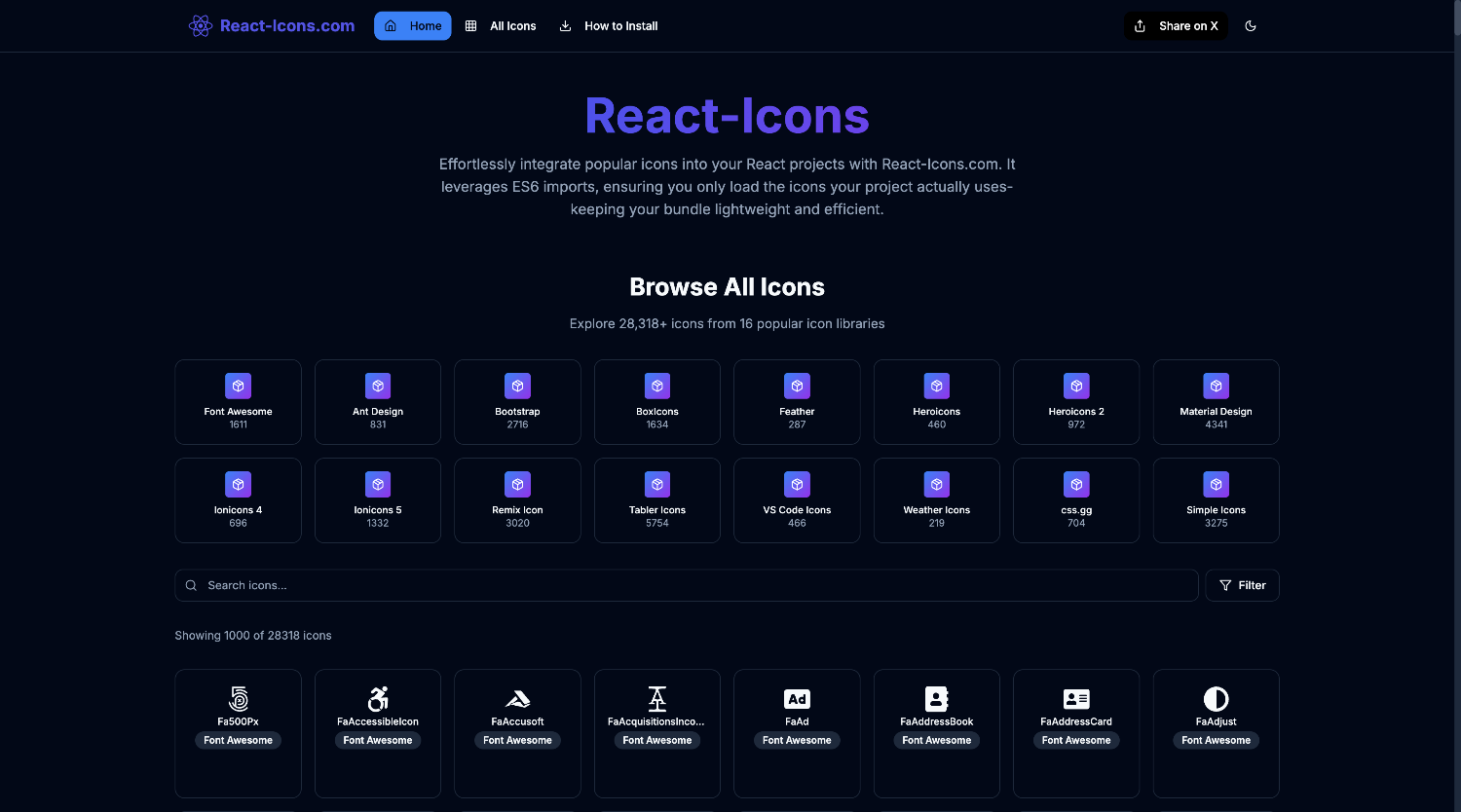This screenshot has height=812, width=1461.
Task: Click Font Awesome badge under FaAd
Action: click(x=797, y=740)
